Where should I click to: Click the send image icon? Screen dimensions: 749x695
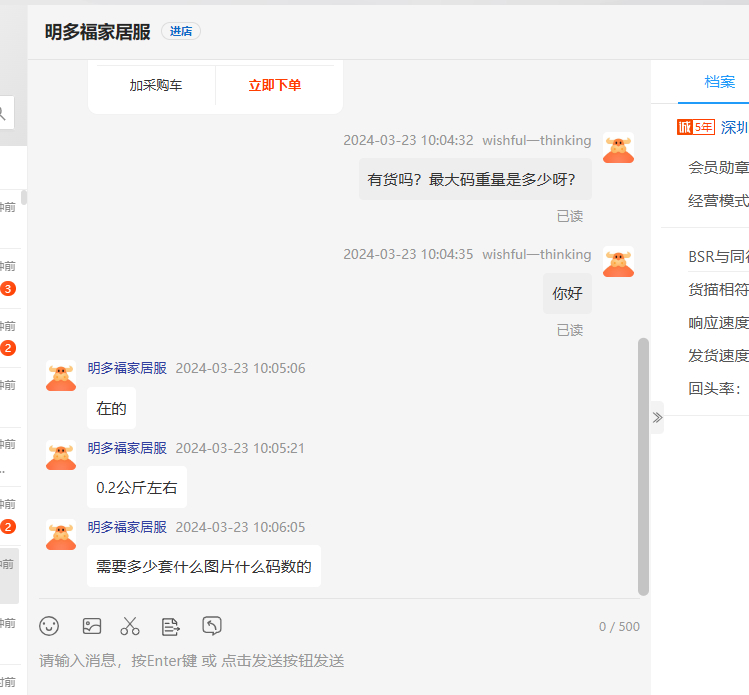pos(92,626)
